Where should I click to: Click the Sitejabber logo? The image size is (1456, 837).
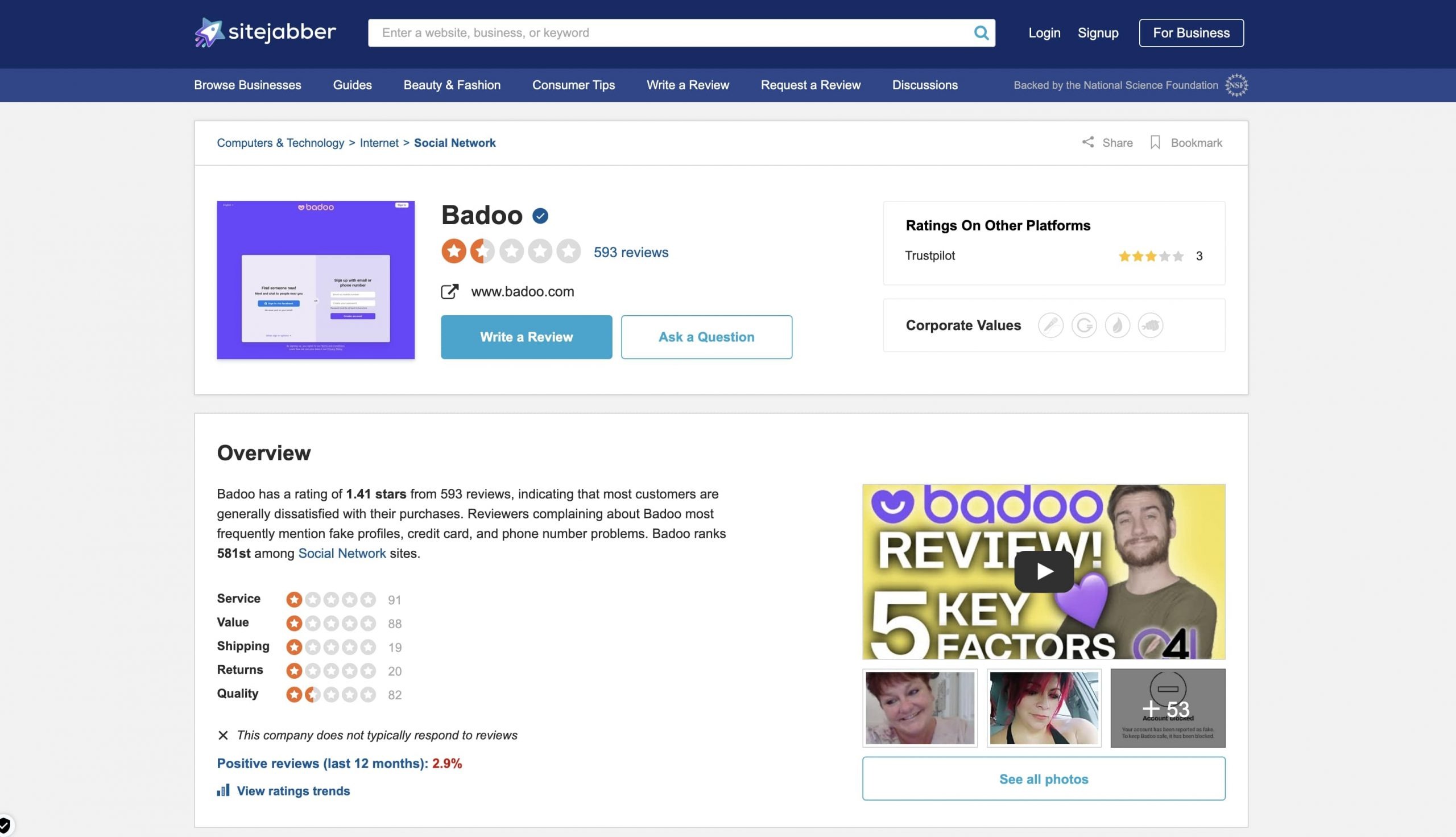tap(265, 33)
